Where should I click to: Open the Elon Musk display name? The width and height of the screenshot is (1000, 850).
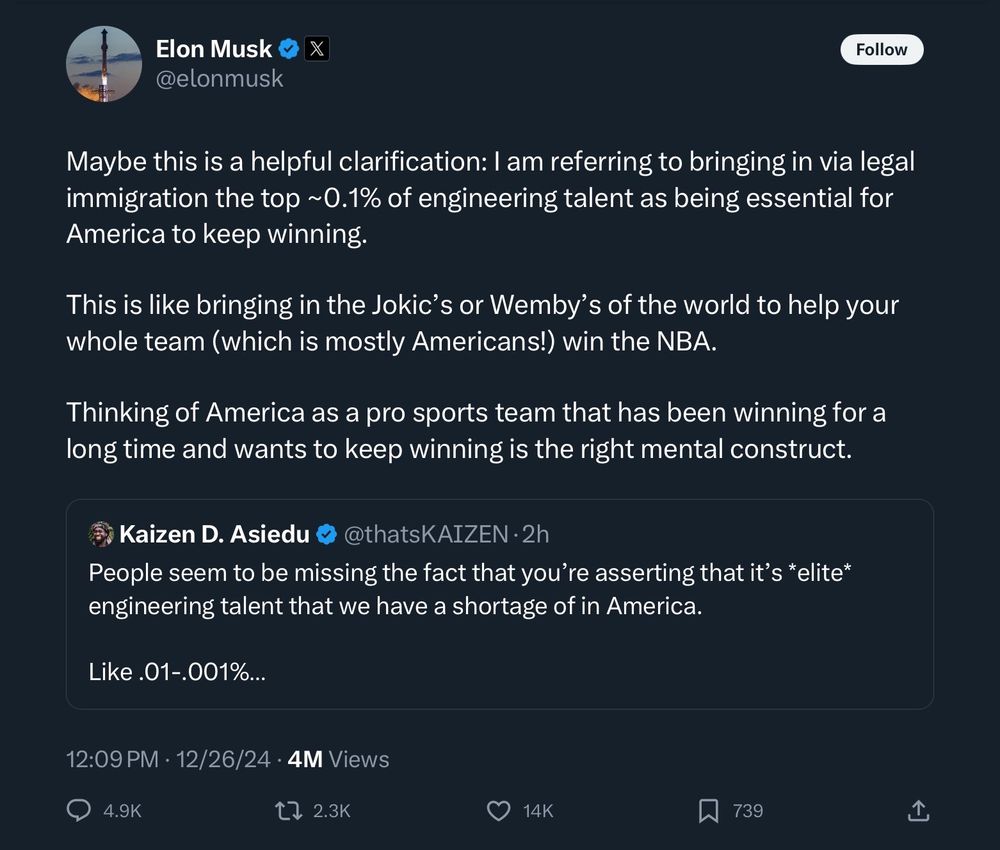[214, 48]
